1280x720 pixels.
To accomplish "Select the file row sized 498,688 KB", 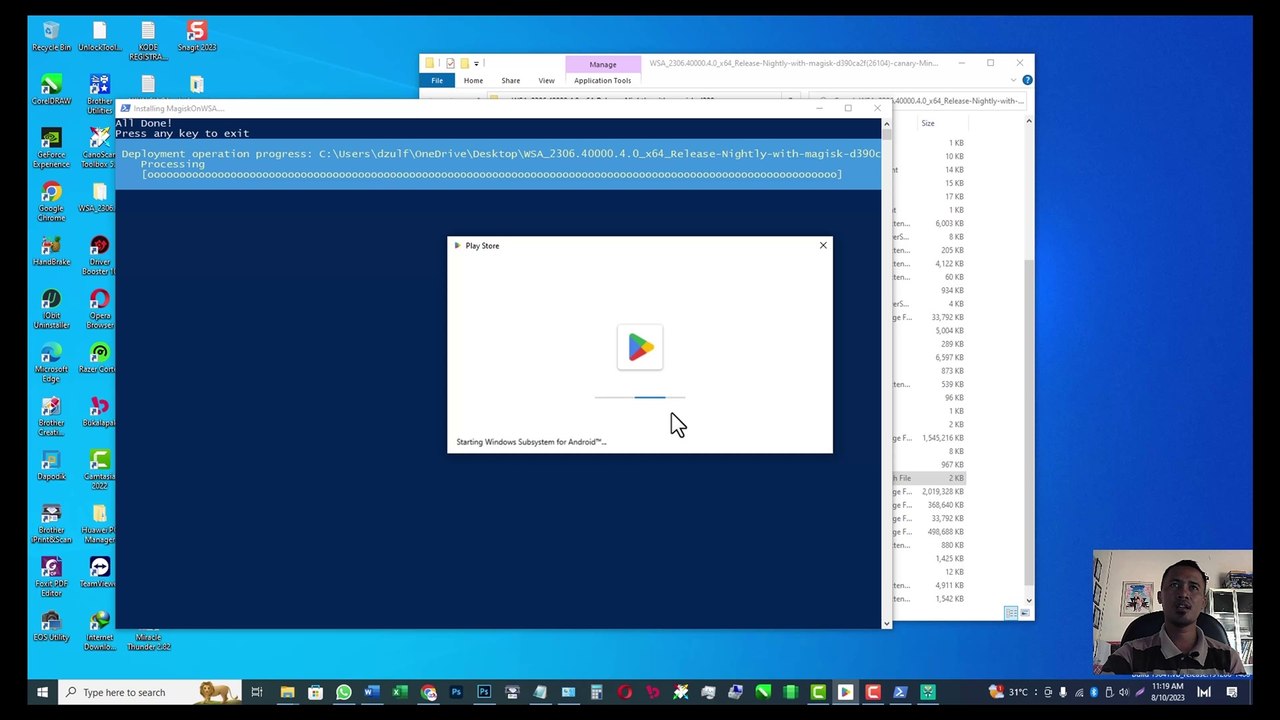I will tap(928, 532).
